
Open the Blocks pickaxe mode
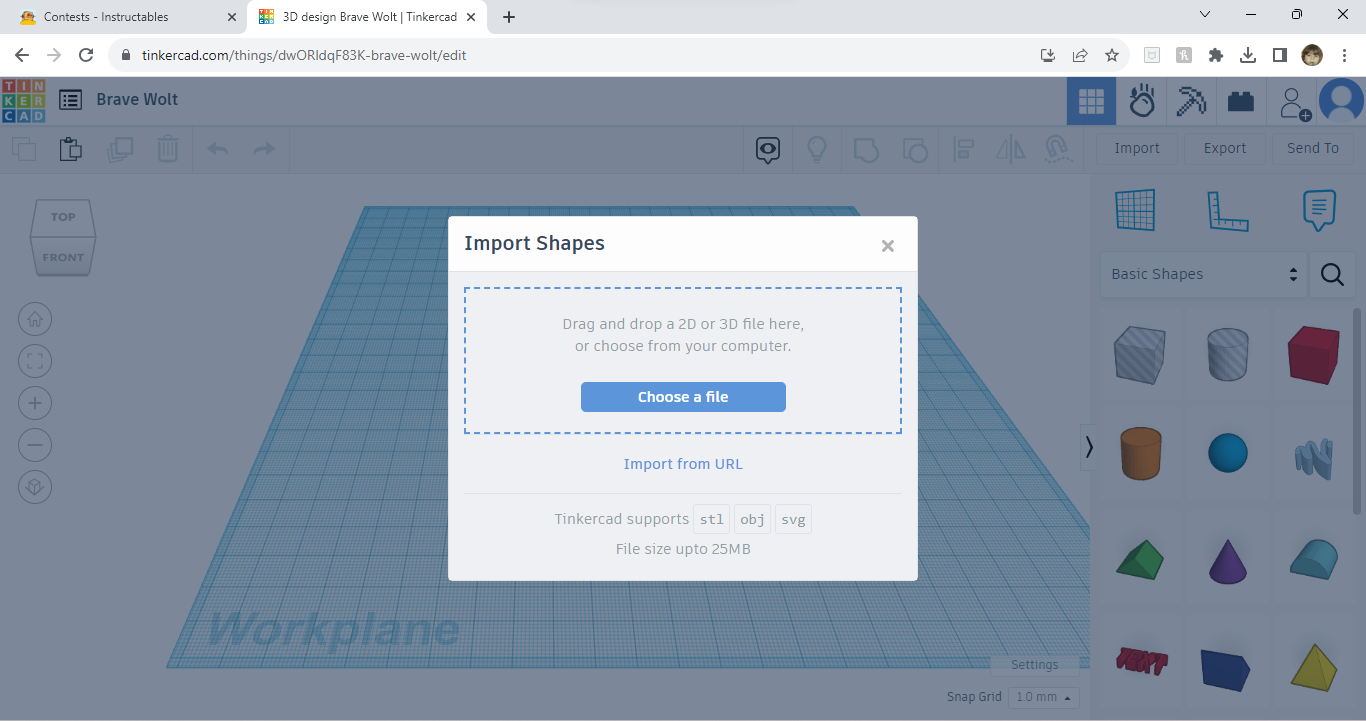coord(1191,101)
